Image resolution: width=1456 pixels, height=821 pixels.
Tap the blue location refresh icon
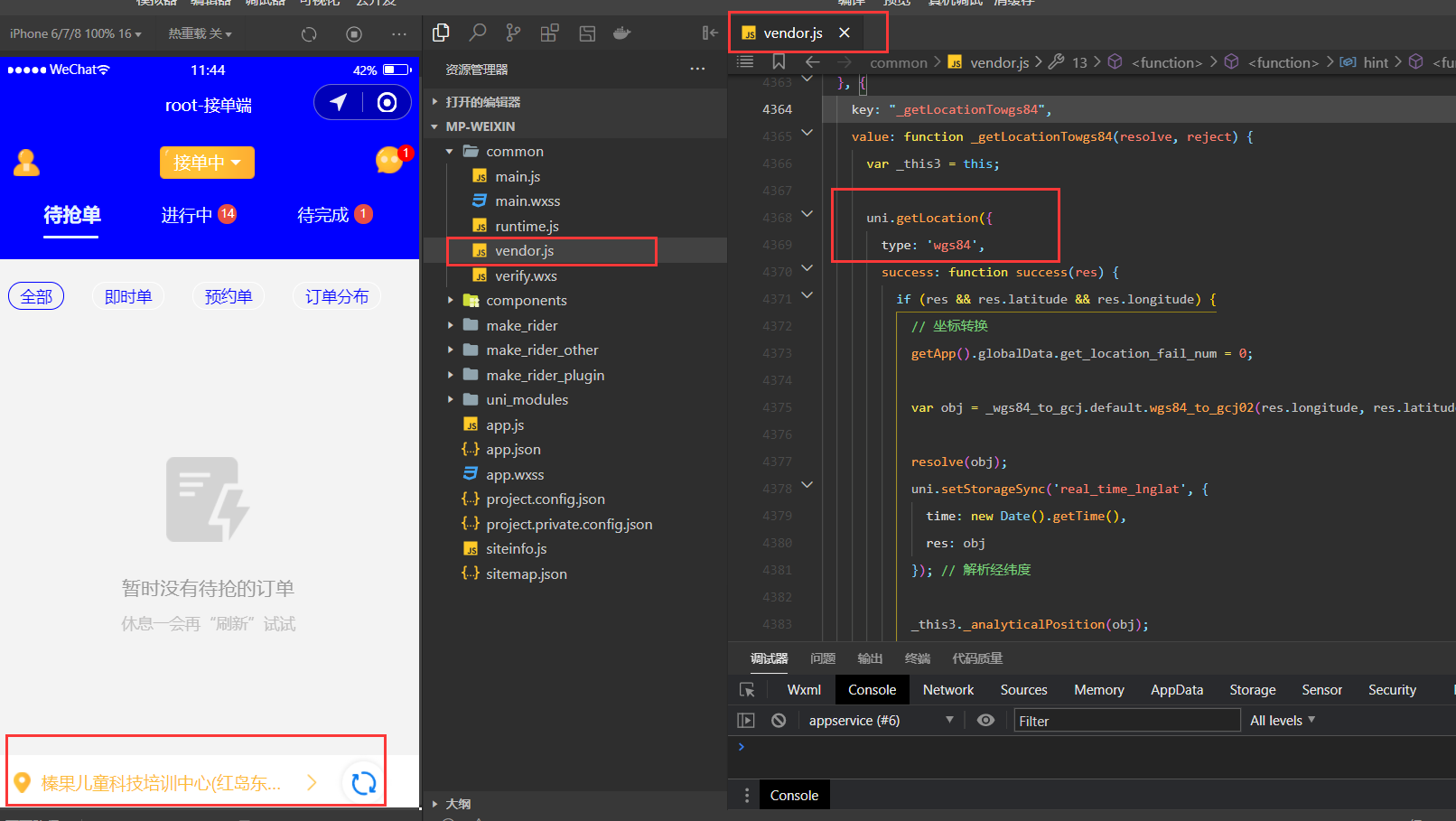click(x=364, y=783)
